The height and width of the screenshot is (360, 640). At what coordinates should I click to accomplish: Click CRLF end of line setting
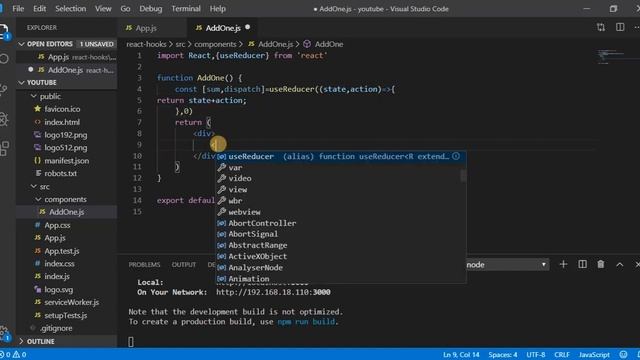562,354
